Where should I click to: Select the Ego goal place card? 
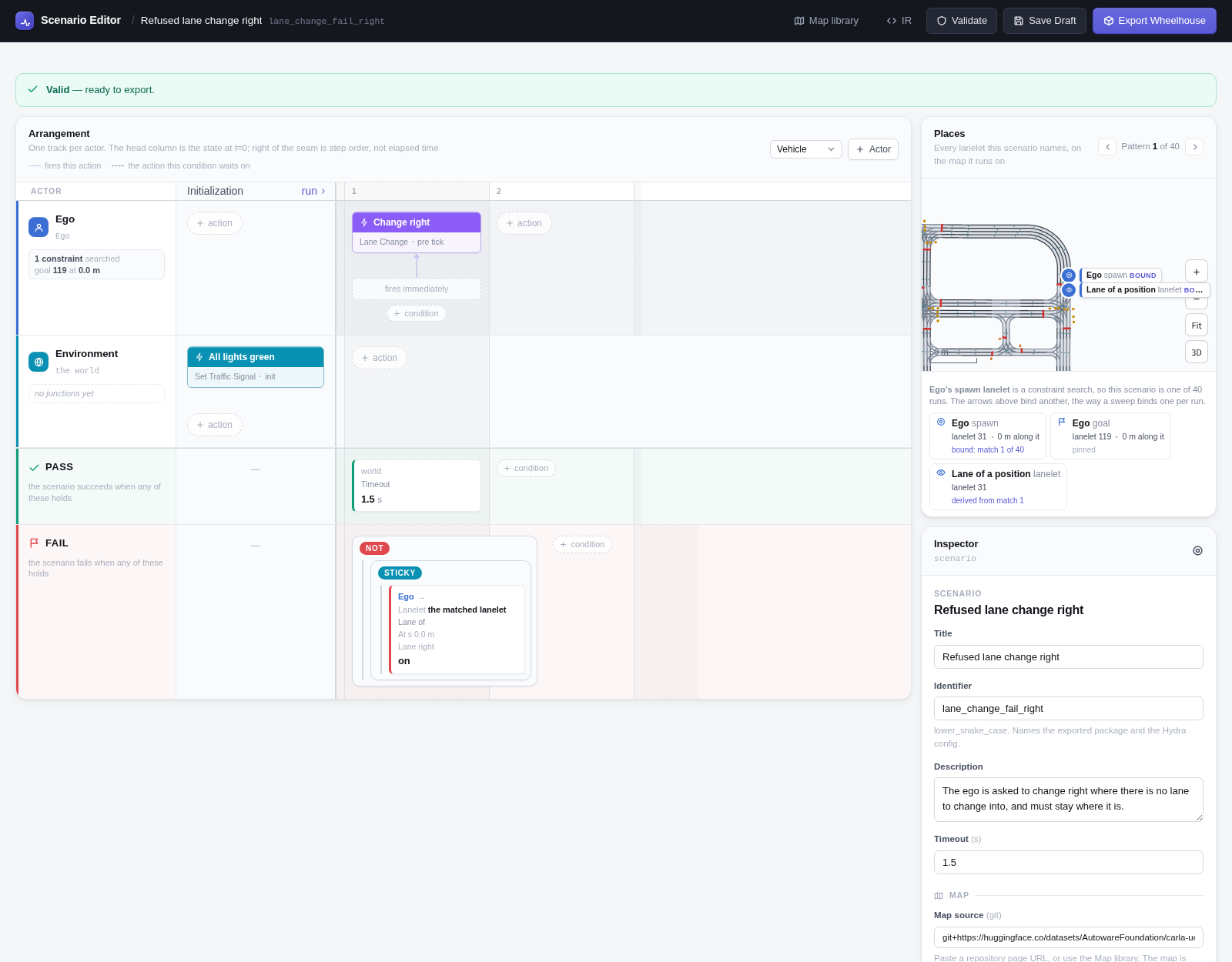(x=1110, y=436)
